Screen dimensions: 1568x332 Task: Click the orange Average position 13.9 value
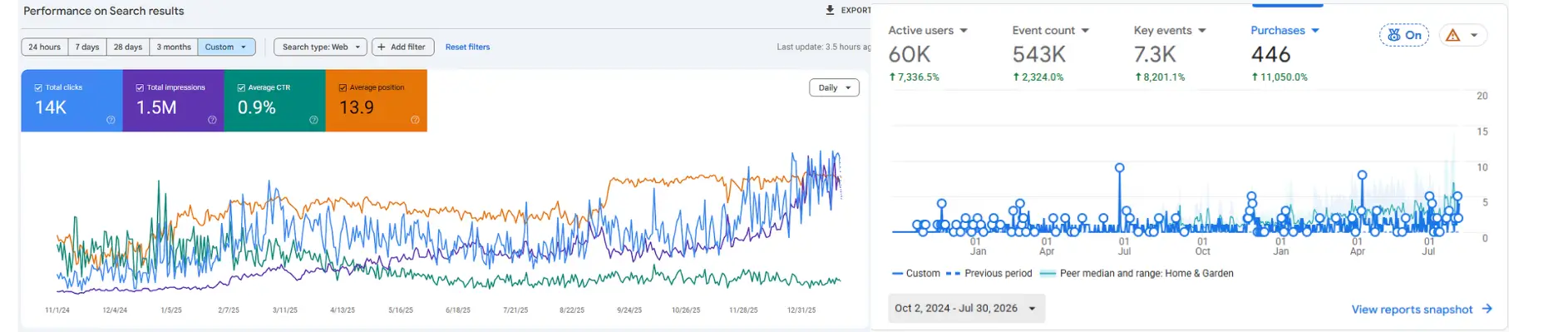[357, 107]
